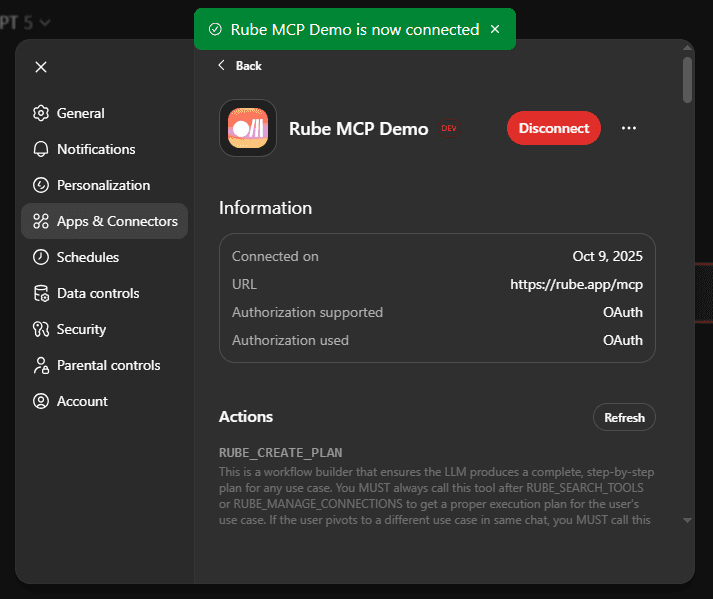This screenshot has width=713, height=599.
Task: Click the Rube MCP Demo app logo
Action: pos(248,128)
